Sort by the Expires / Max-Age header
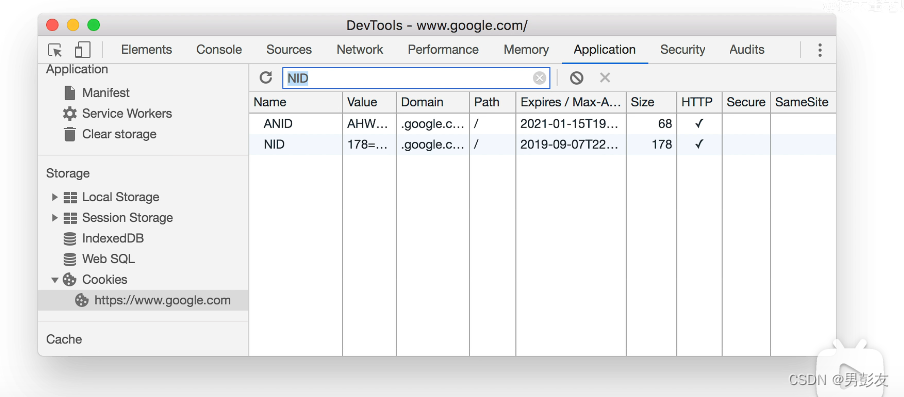 pyautogui.click(x=571, y=102)
